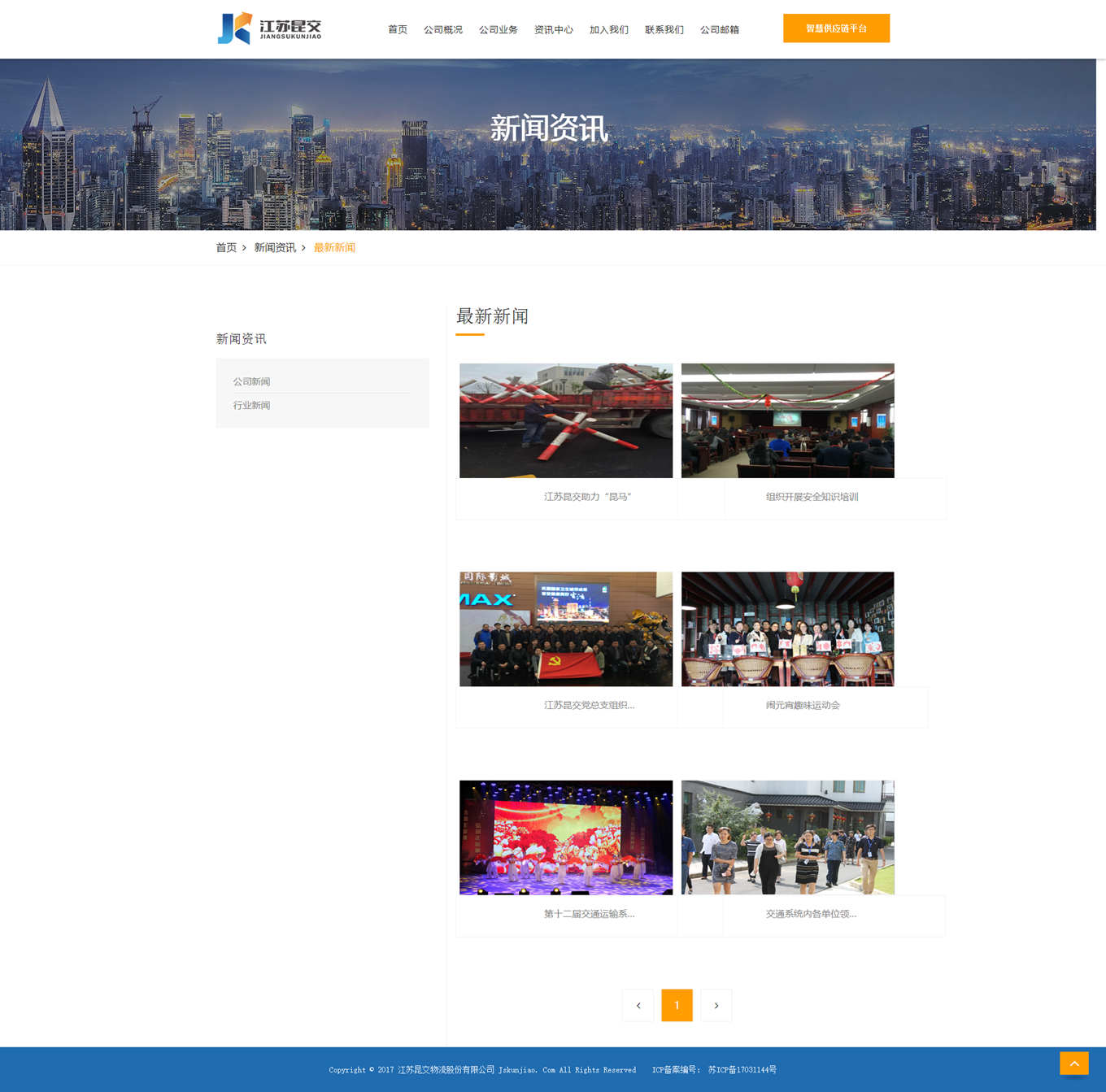Open the 智慧供应链平台 button

[836, 28]
